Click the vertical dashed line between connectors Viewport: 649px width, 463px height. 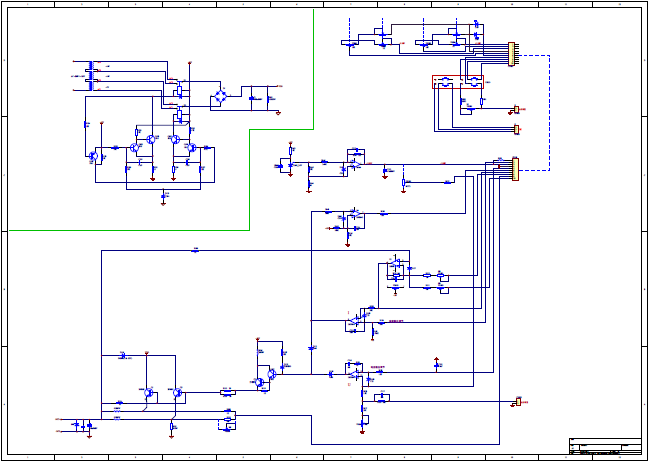click(x=549, y=113)
